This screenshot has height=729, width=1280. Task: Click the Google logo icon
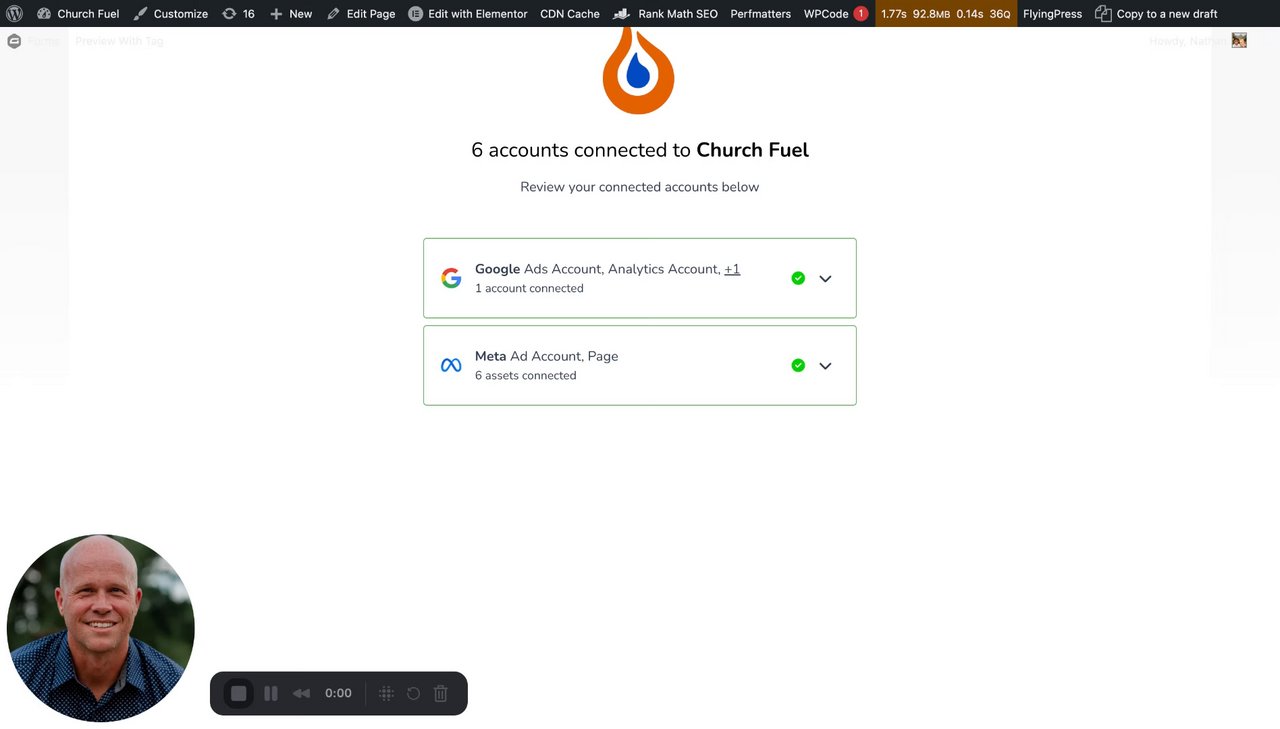coord(451,278)
